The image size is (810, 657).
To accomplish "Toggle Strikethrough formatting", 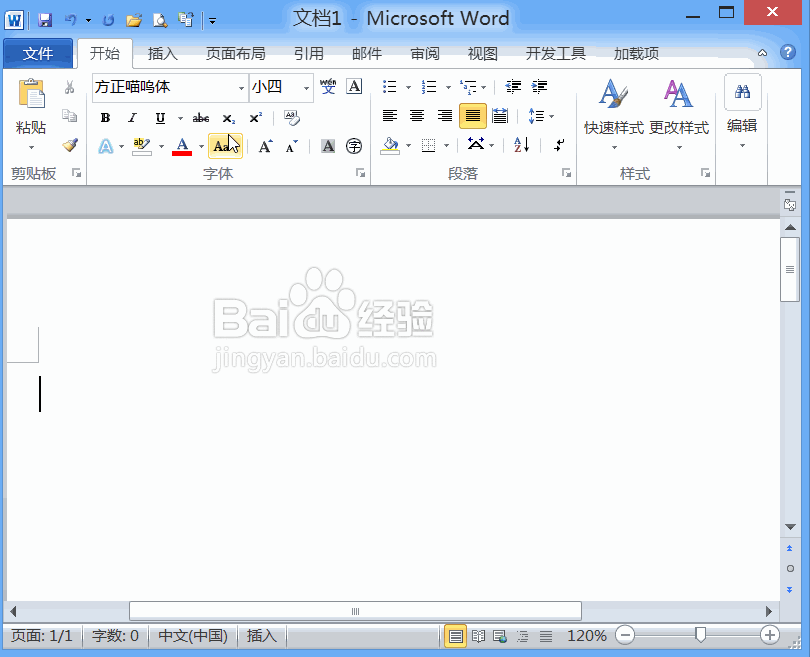I will point(200,118).
